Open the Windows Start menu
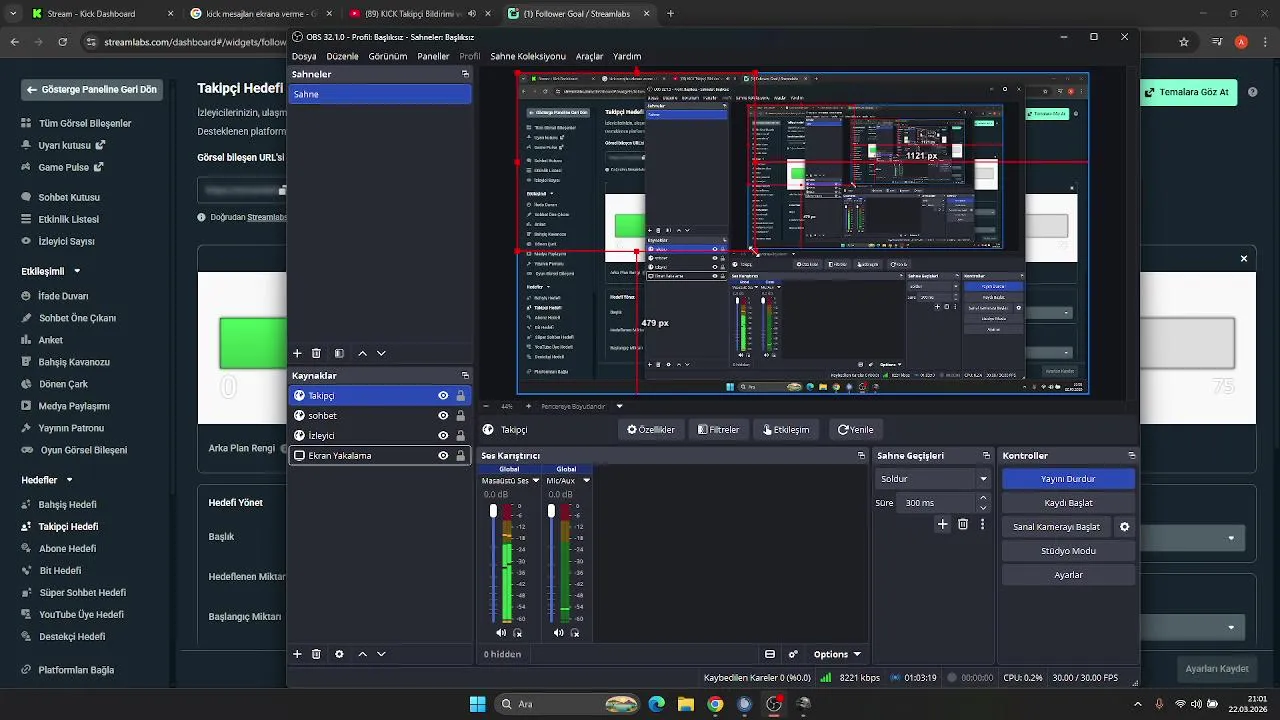Screen dimensions: 1280x720 [477, 704]
